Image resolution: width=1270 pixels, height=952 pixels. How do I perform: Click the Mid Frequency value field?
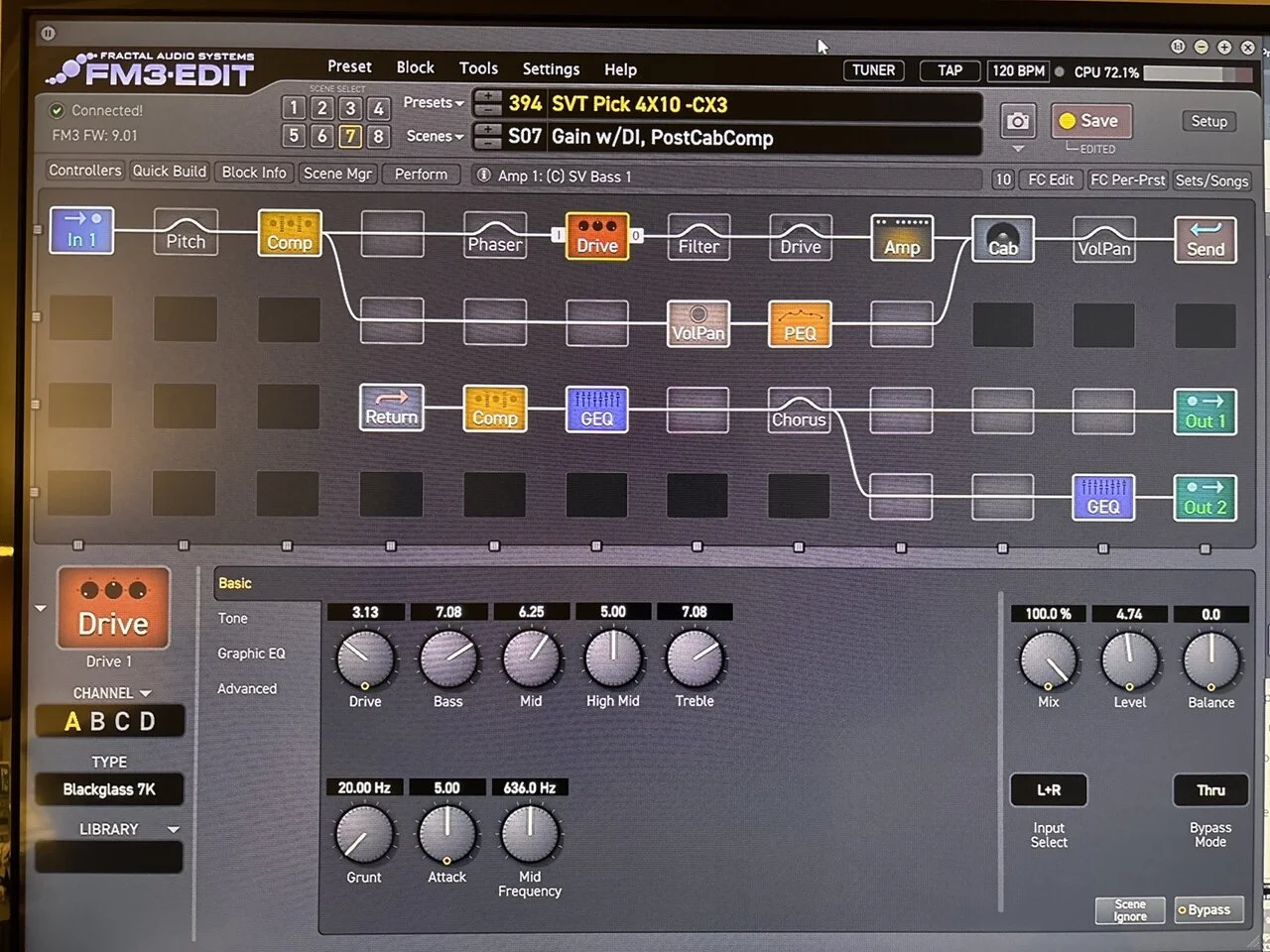[529, 787]
